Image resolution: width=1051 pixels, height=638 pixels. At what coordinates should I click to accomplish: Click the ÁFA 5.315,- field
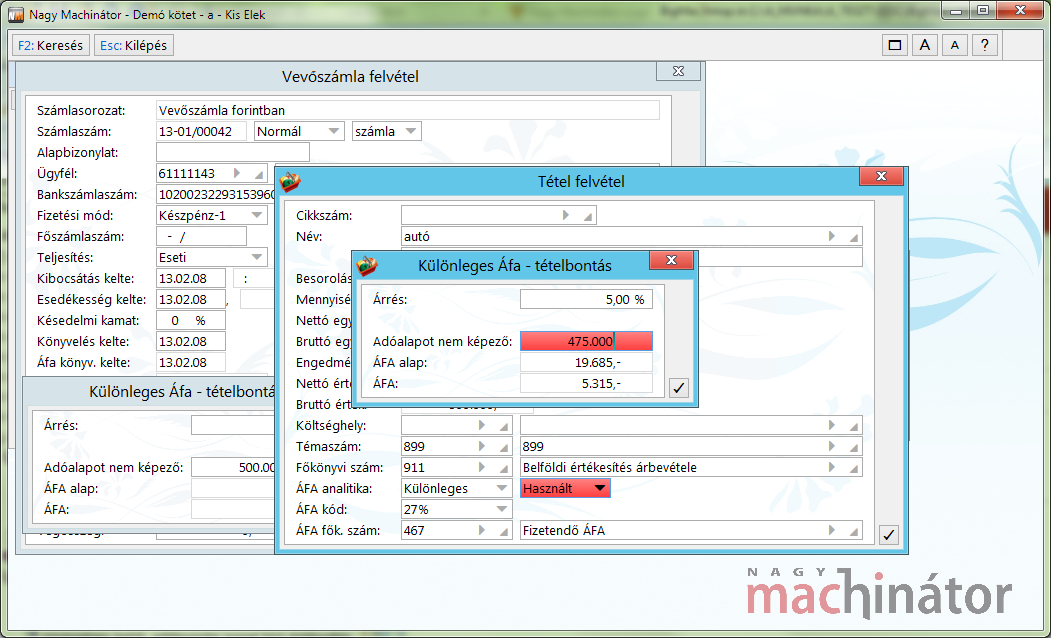tap(586, 383)
